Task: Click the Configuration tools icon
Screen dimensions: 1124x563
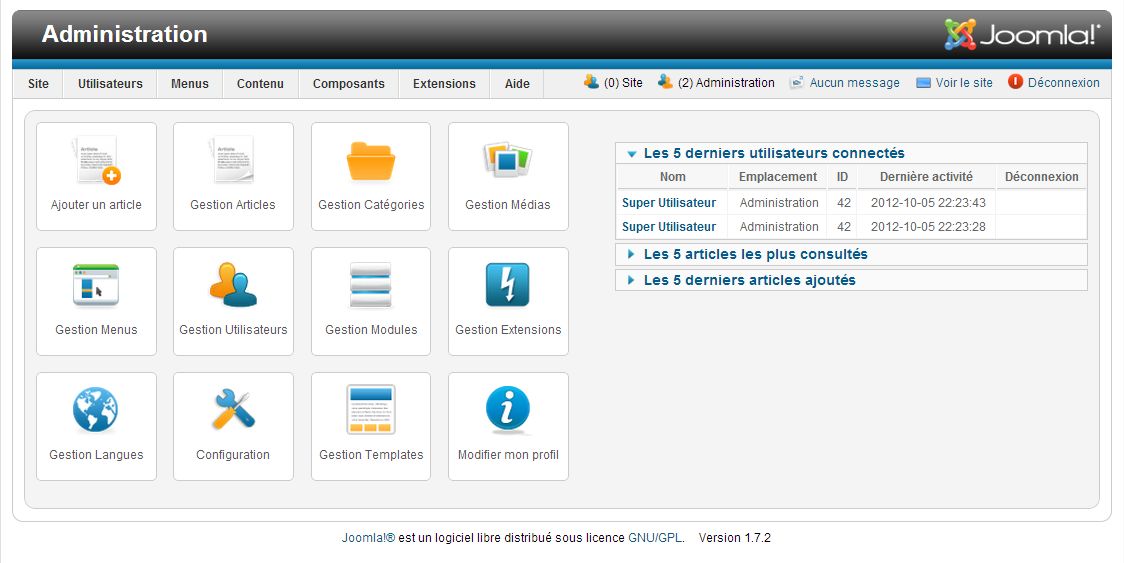Action: [x=233, y=412]
